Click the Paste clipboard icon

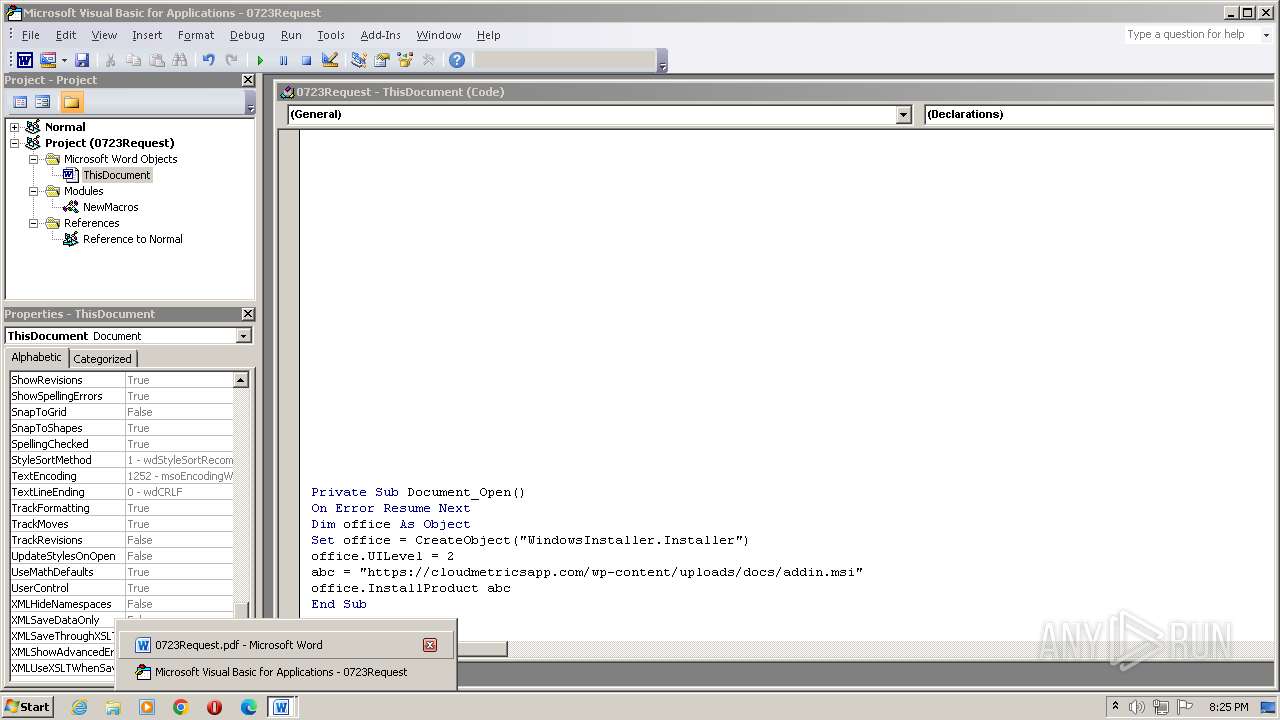coord(157,60)
